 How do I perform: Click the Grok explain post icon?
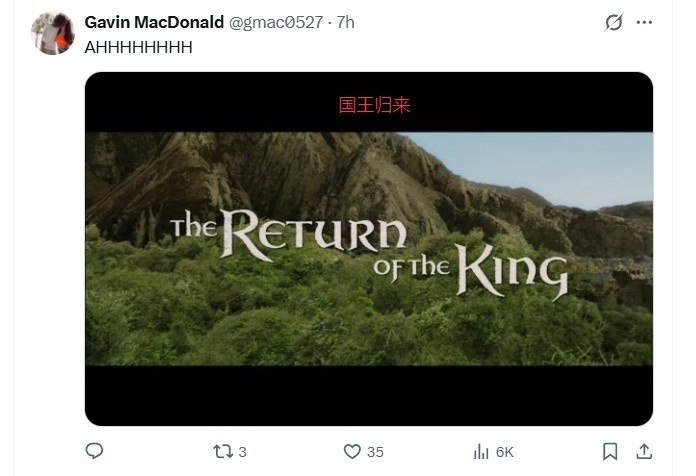[x=614, y=22]
